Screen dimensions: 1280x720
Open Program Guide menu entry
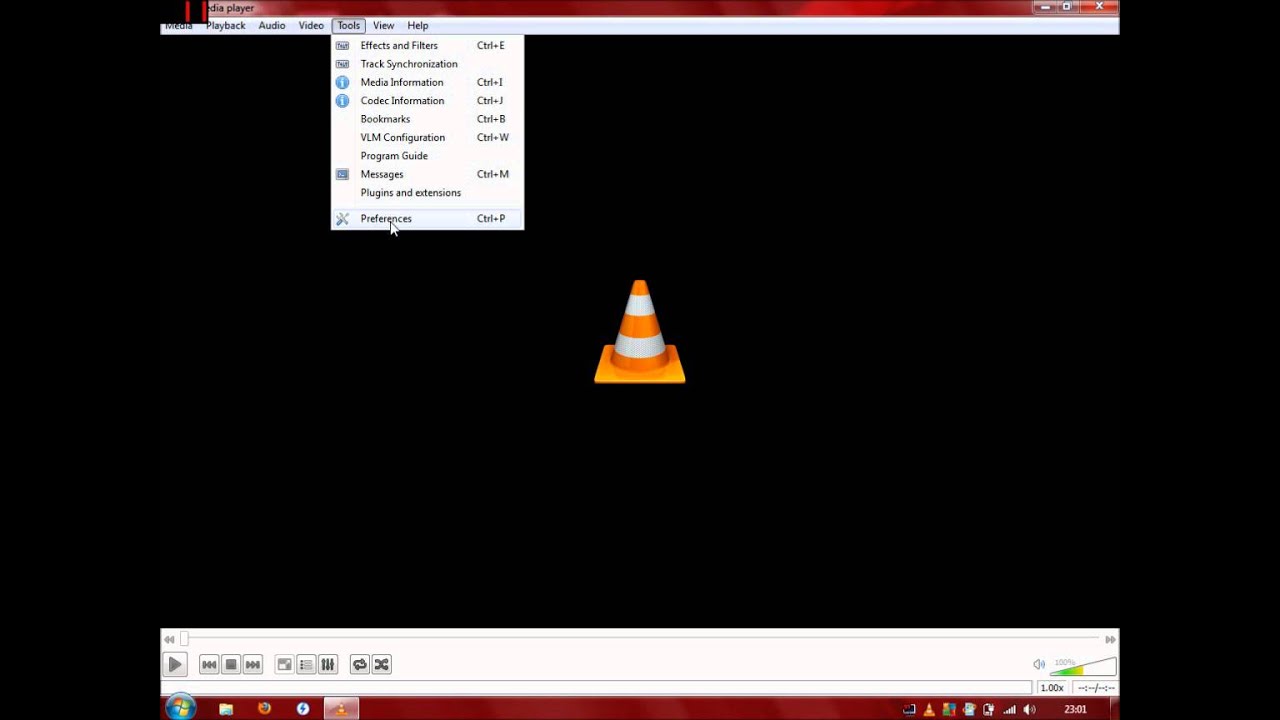click(x=427, y=156)
